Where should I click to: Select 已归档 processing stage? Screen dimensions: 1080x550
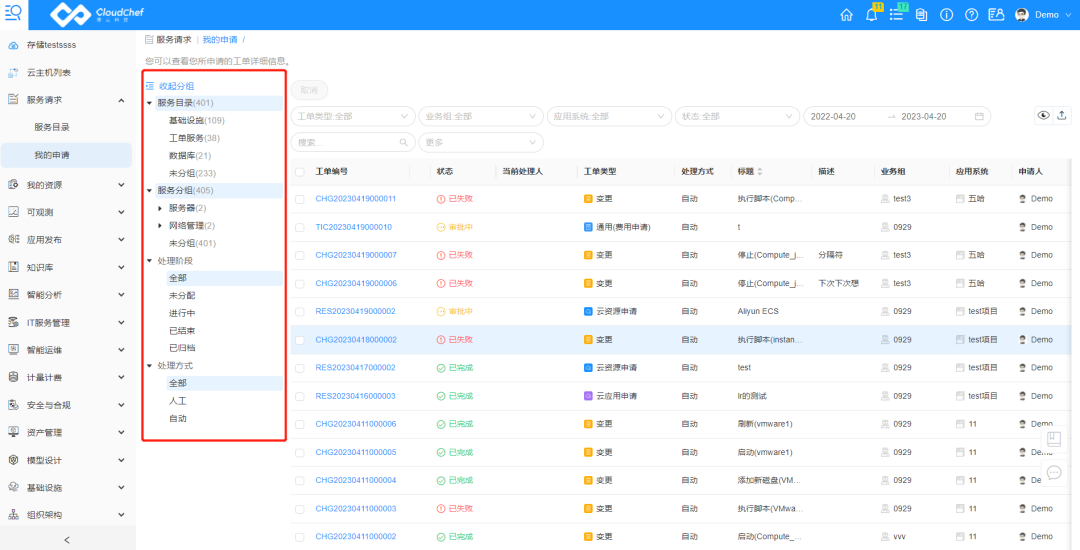point(182,348)
